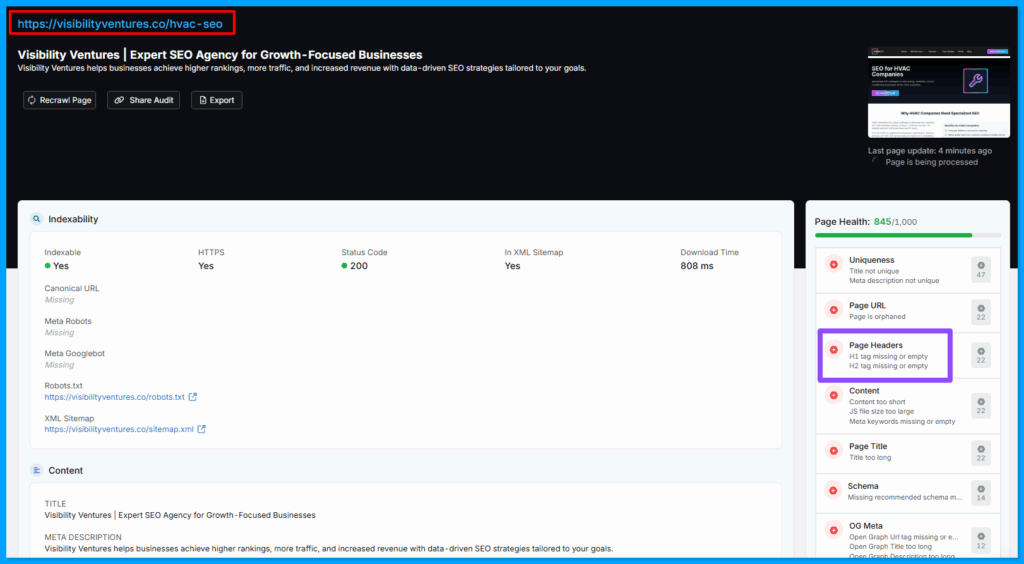Click the red error icon for Uniqueness
1024x564 pixels.
tap(833, 264)
